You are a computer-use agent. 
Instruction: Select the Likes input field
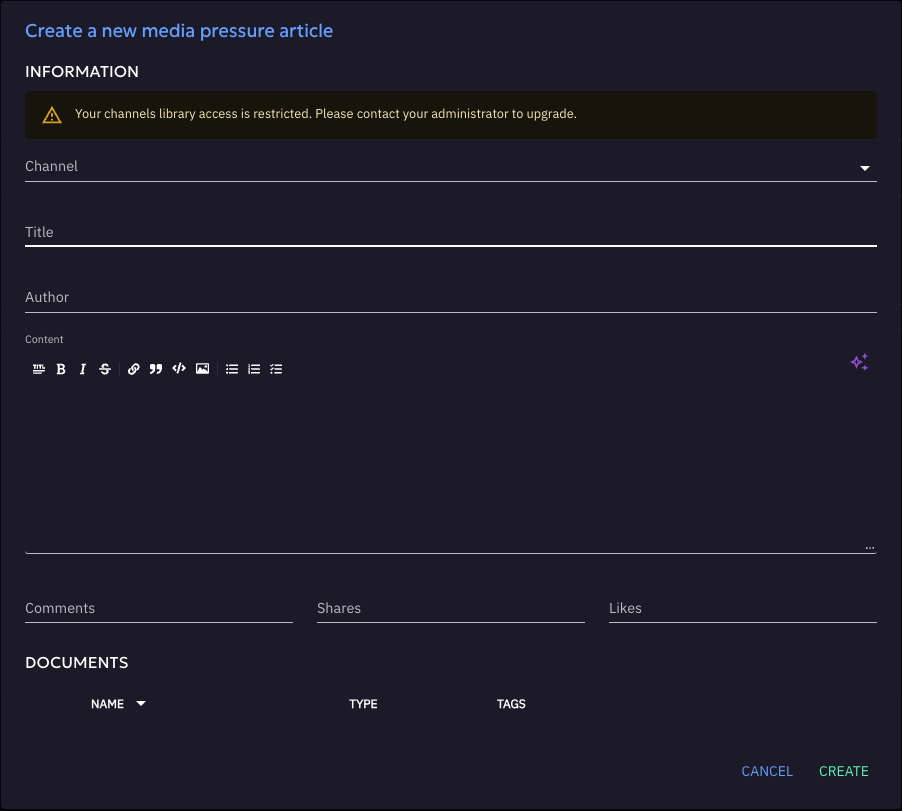point(742,609)
